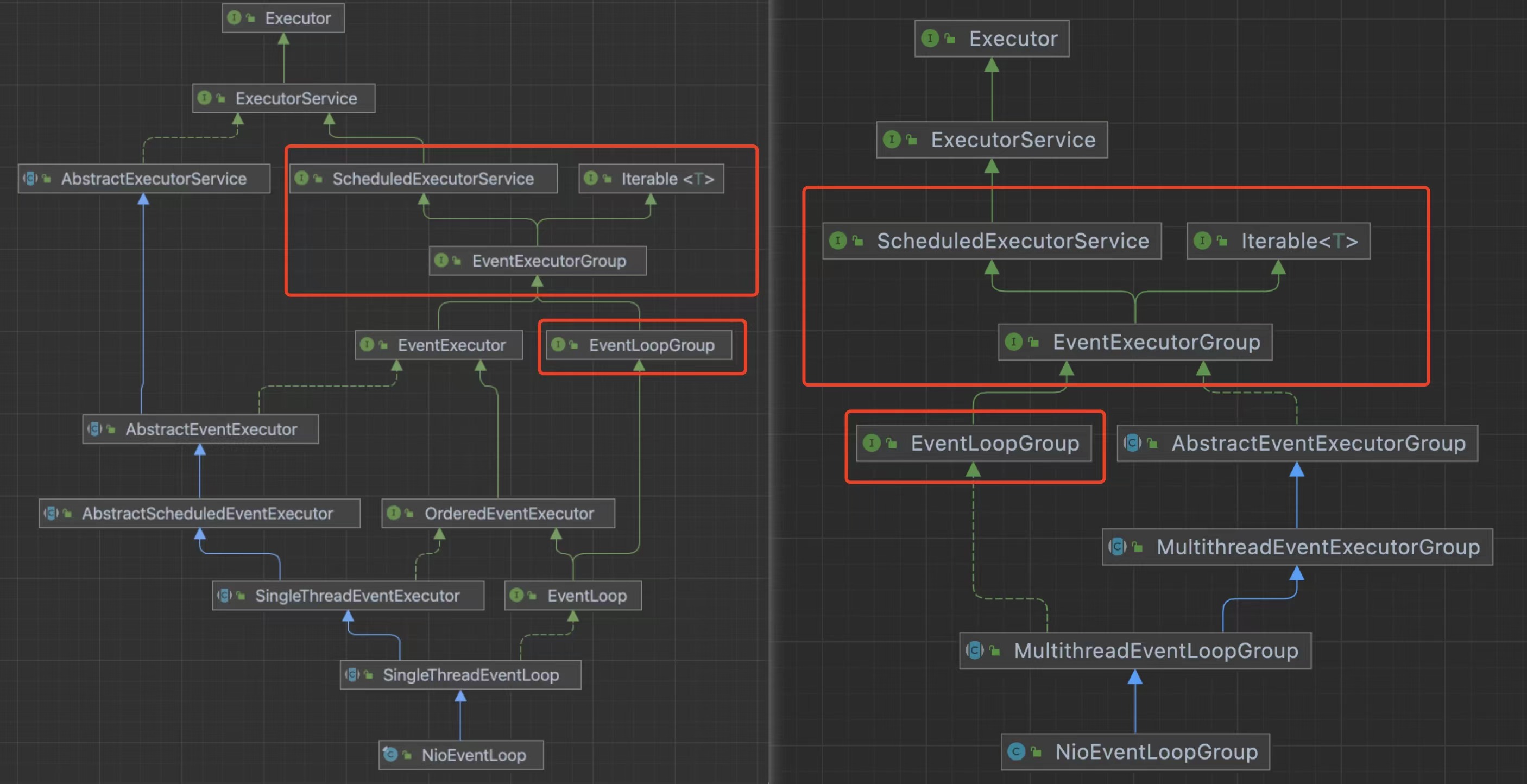Viewport: 1527px width, 784px height.
Task: Click interface icon of OrderedEventExecutor
Action: tap(394, 513)
